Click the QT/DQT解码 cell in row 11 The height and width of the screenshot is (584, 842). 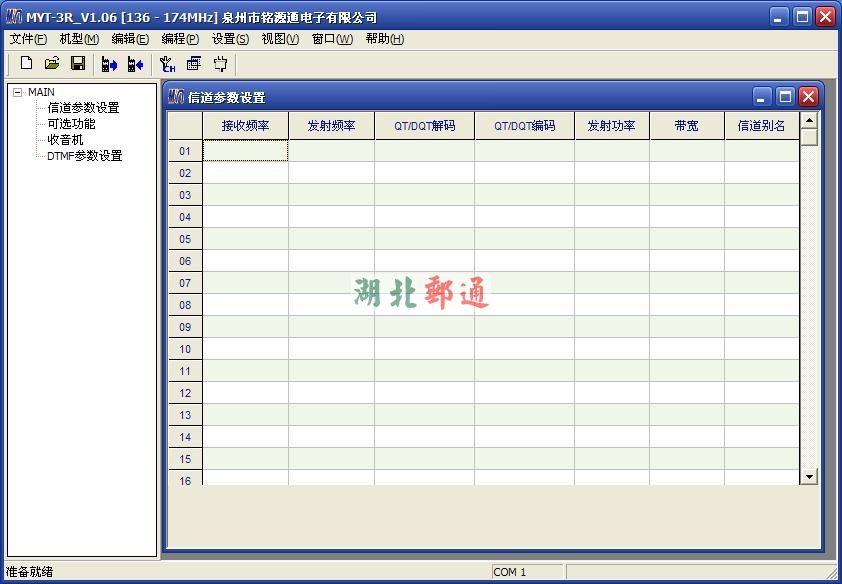(x=425, y=371)
